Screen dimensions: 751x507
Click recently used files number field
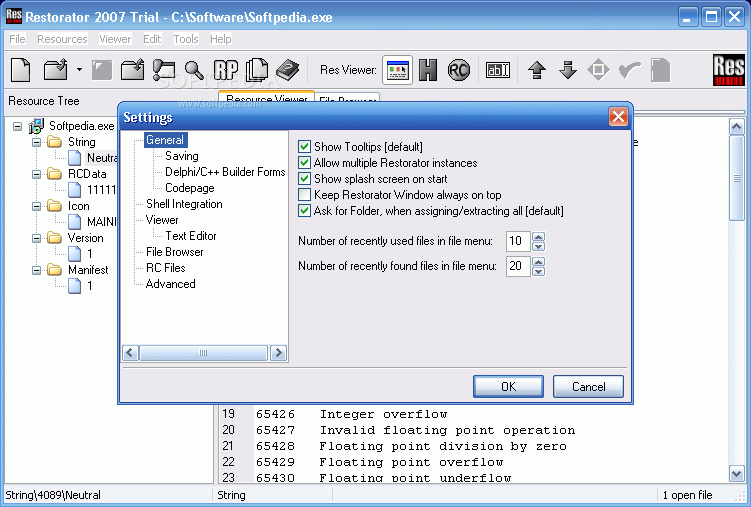518,241
